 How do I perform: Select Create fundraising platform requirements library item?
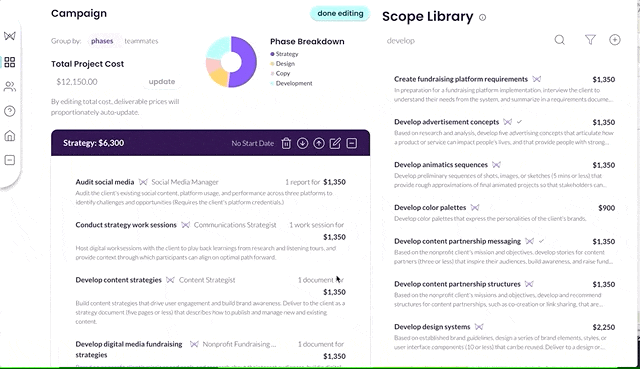pyautogui.click(x=461, y=79)
